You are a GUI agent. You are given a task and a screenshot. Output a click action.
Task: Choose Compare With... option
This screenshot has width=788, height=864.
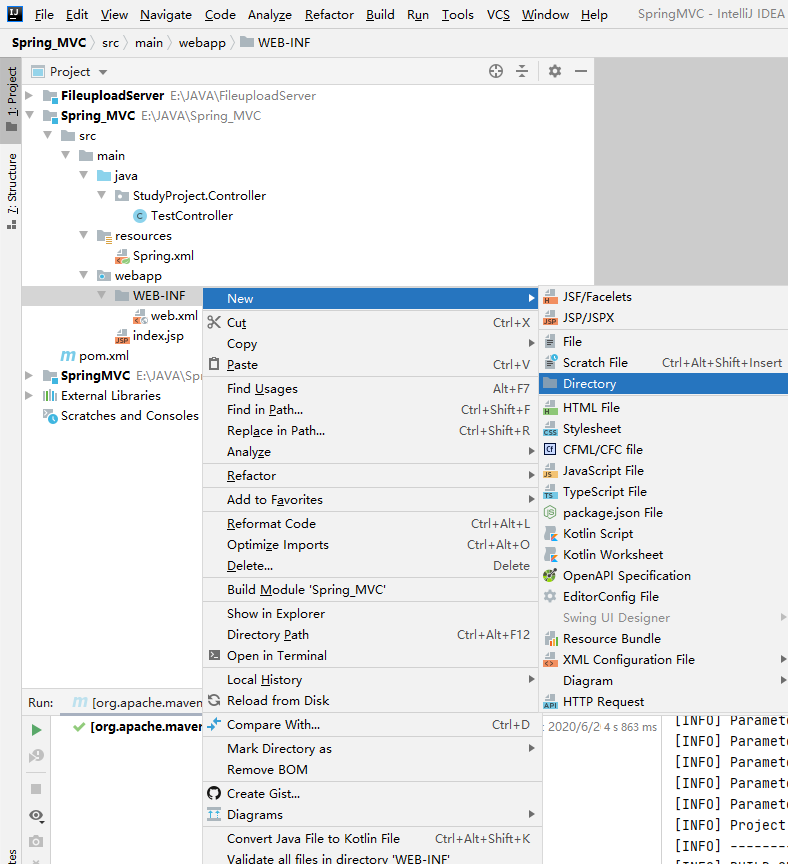point(371,725)
